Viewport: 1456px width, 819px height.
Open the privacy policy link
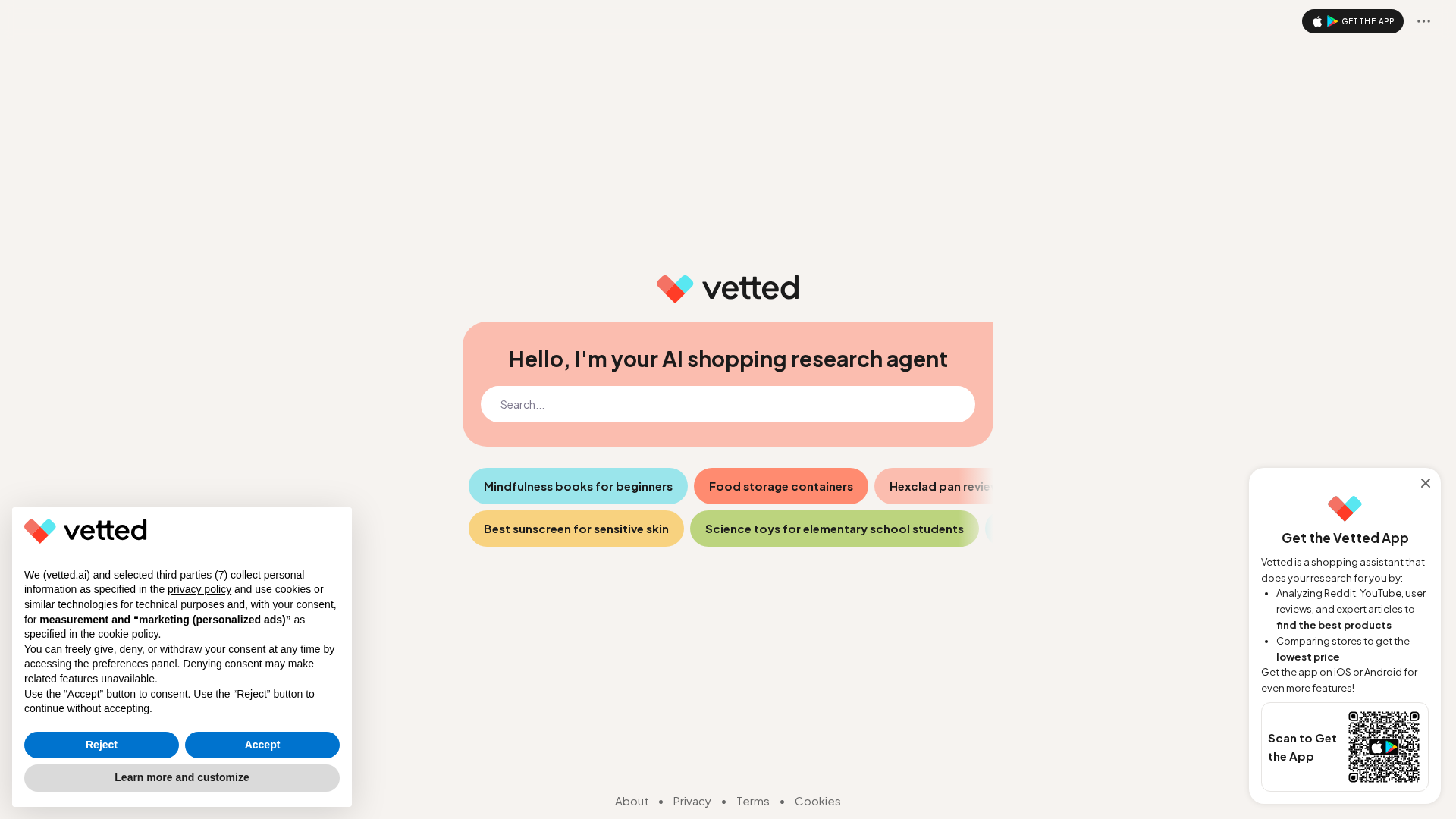[199, 589]
